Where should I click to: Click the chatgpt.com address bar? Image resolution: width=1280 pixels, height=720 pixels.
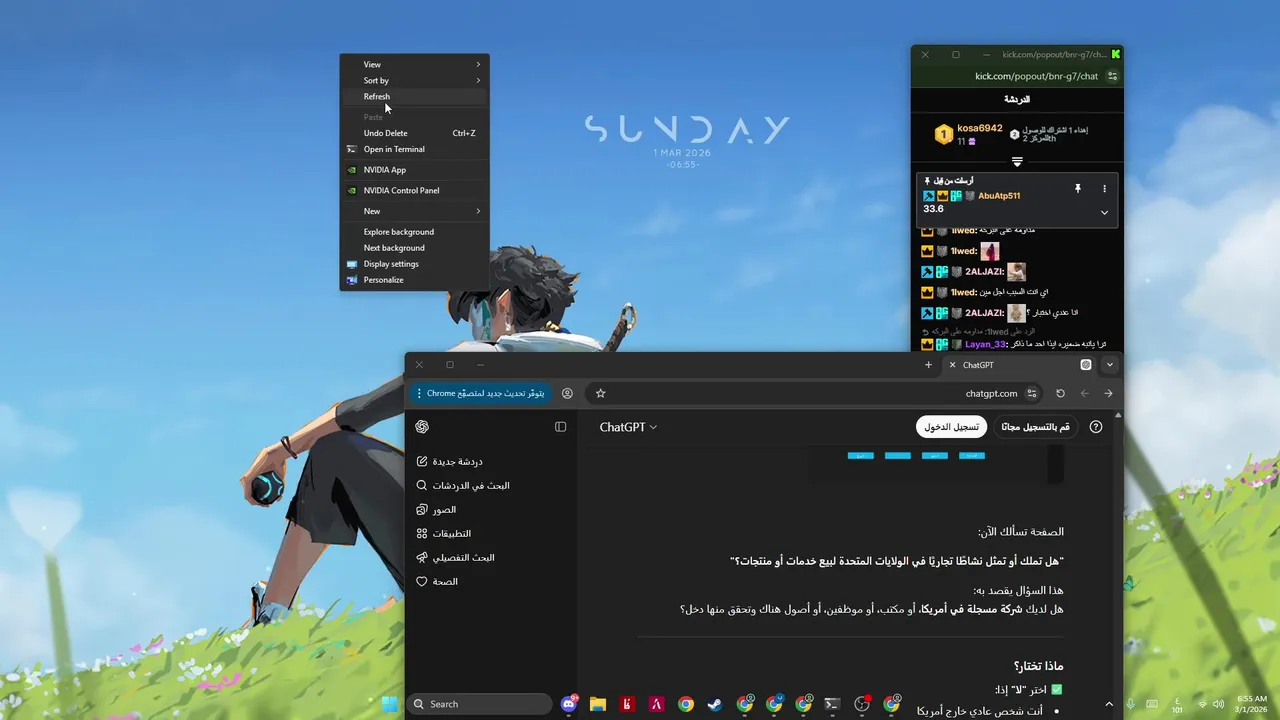click(815, 393)
